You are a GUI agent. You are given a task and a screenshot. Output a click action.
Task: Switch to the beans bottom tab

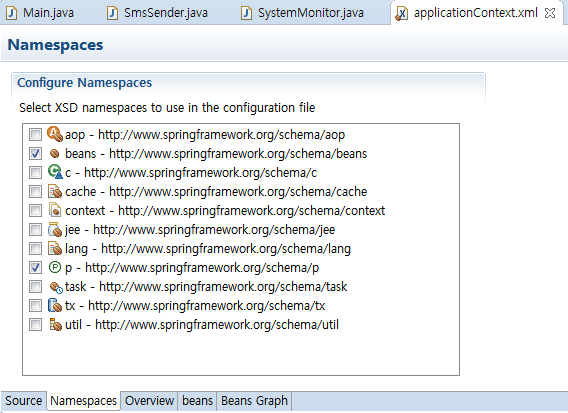click(197, 401)
